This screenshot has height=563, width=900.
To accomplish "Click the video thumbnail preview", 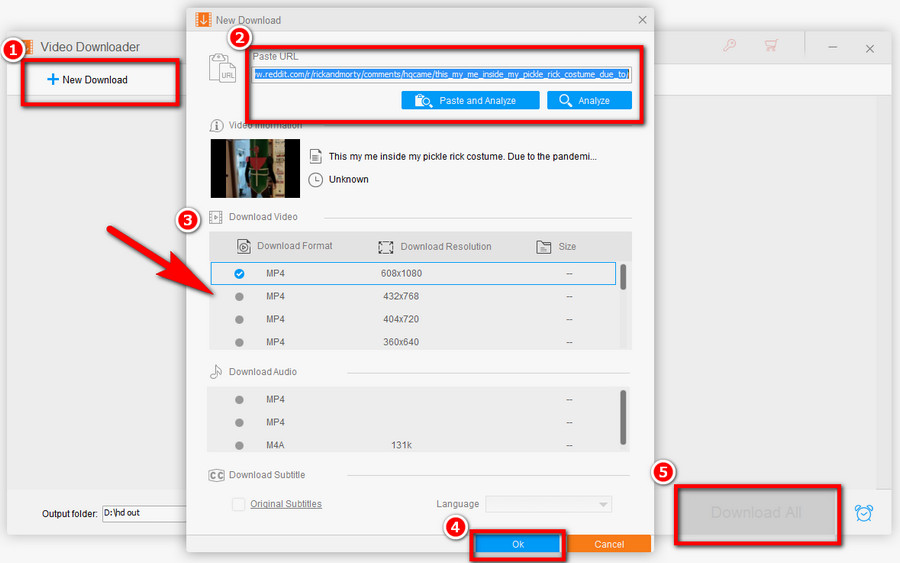I will coord(255,168).
